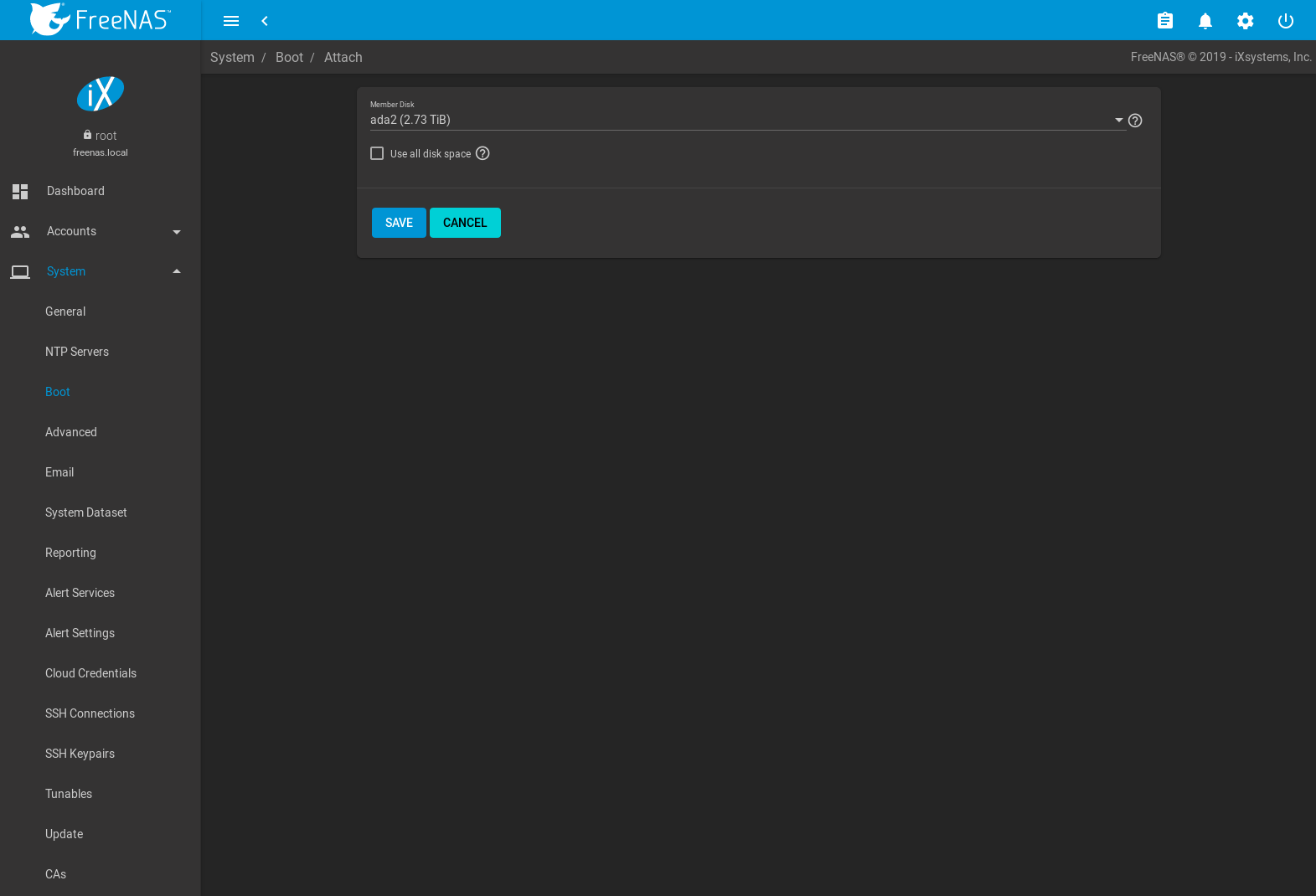The image size is (1316, 896).
Task: Go to Boot in the breadcrumb
Action: 289,58
